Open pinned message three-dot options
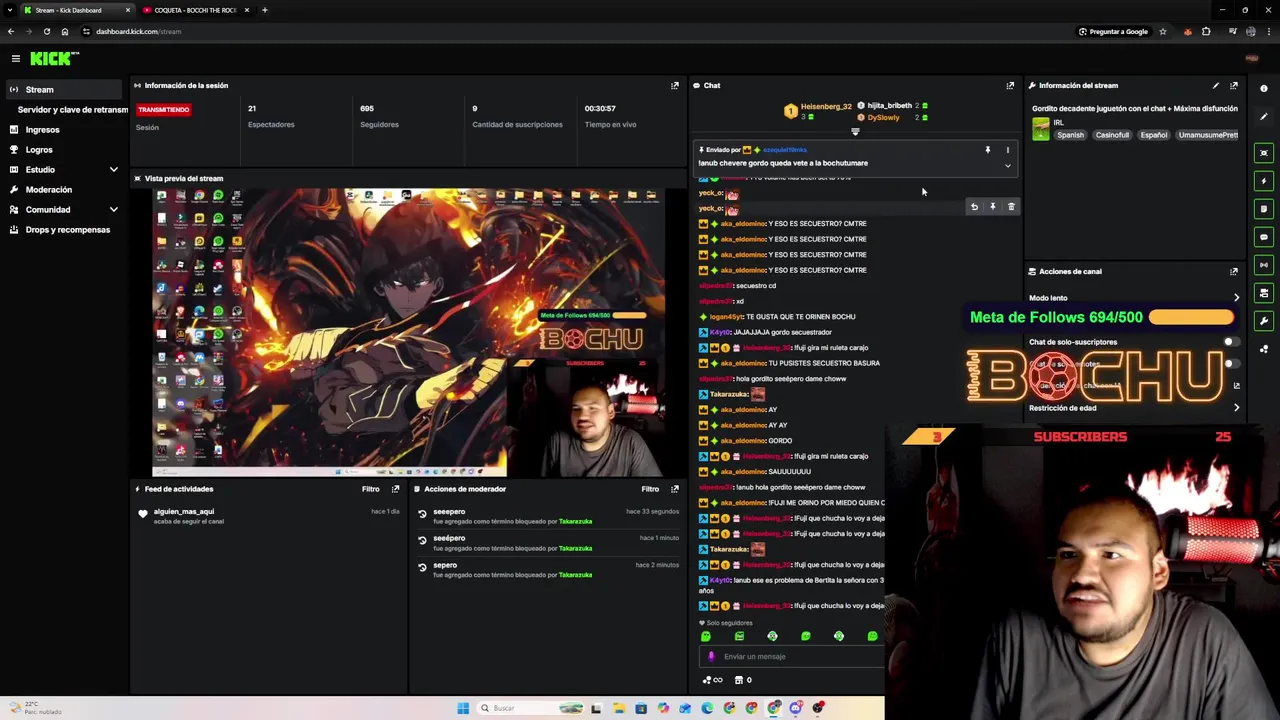Viewport: 1280px width, 720px height. (1007, 150)
